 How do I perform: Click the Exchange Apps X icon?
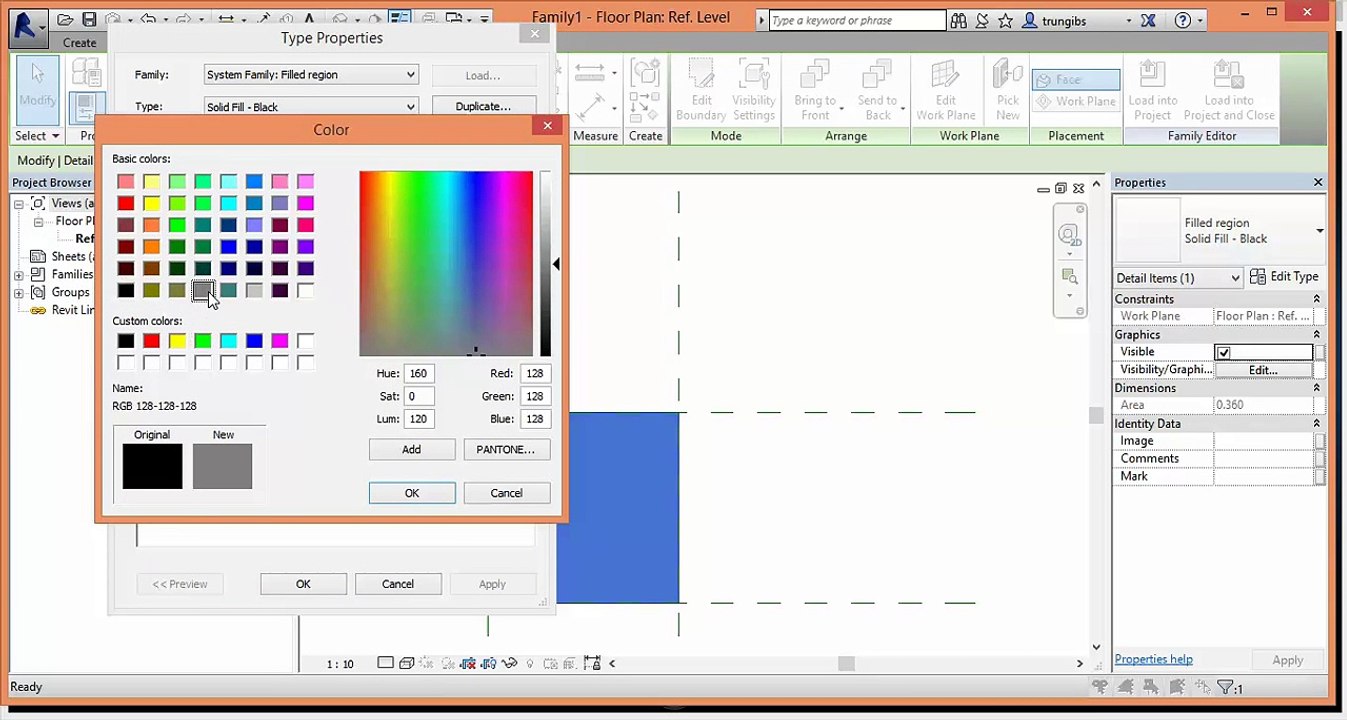pos(1148,20)
